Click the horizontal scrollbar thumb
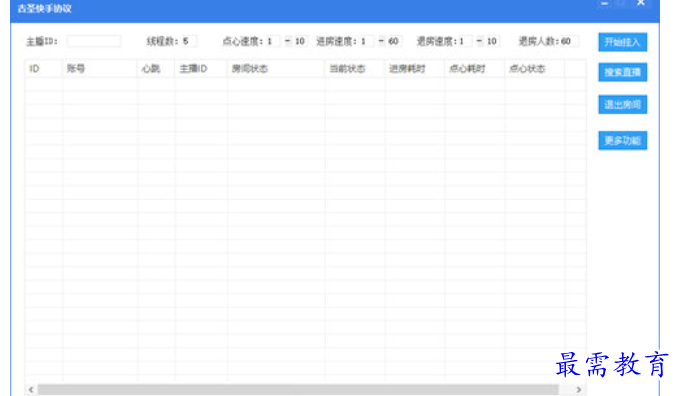 [298, 390]
